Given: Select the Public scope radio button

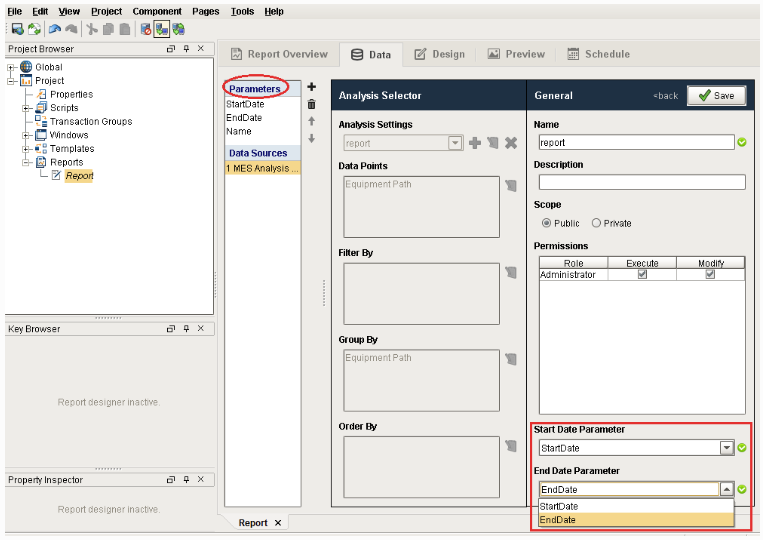Looking at the screenshot, I should coord(546,223).
